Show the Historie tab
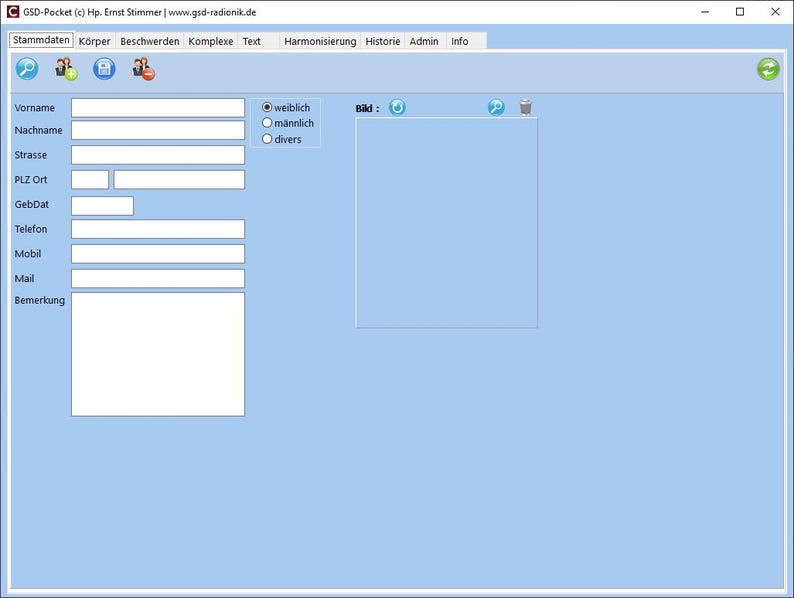The height and width of the screenshot is (598, 794). [383, 41]
